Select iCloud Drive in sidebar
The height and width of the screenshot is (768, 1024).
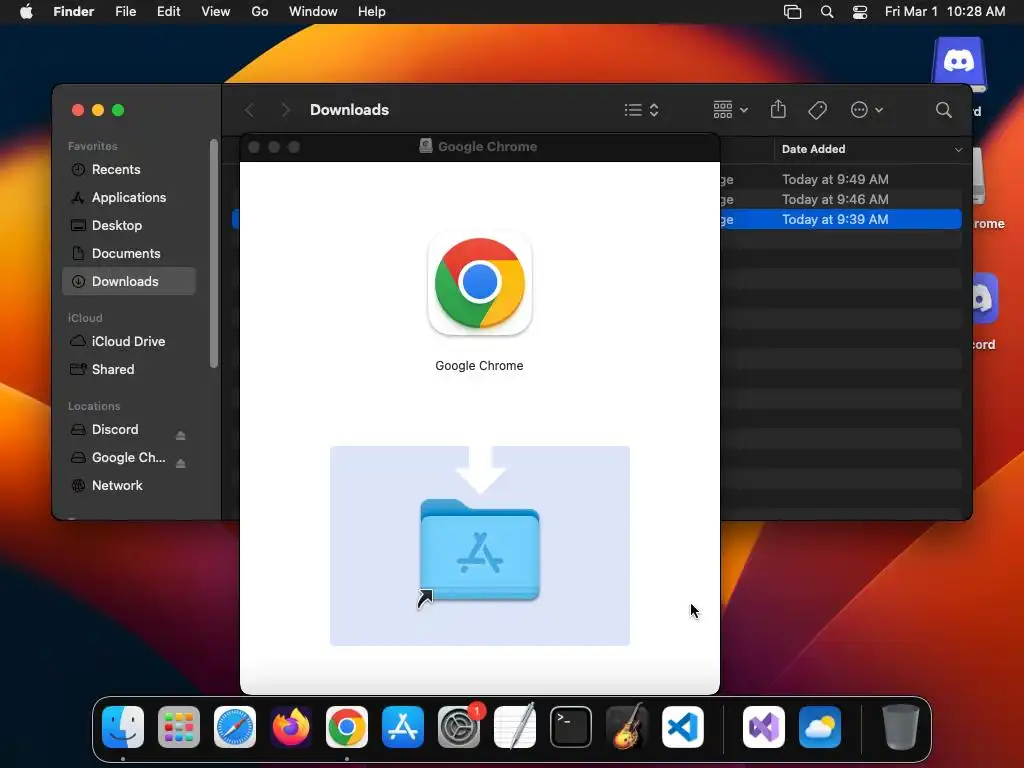[x=129, y=342]
